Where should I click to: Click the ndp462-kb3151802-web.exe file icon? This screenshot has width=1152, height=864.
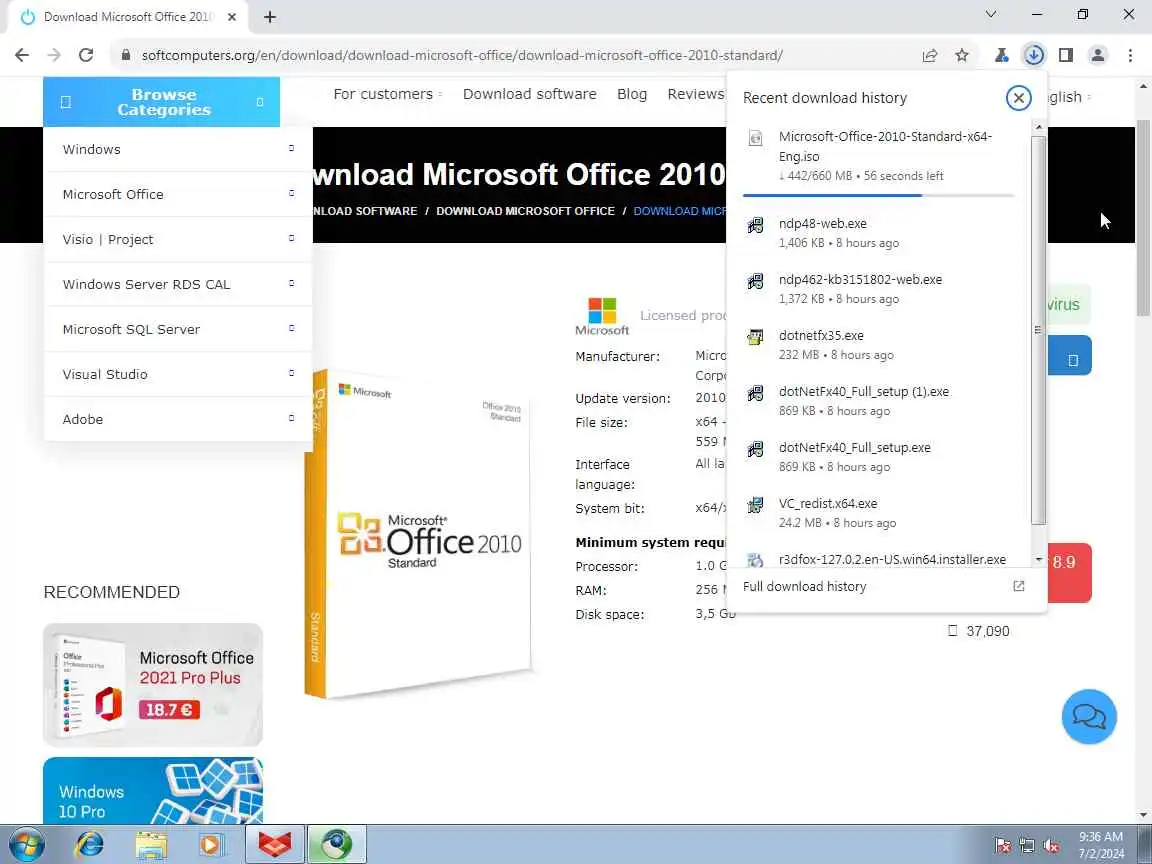[755, 281]
